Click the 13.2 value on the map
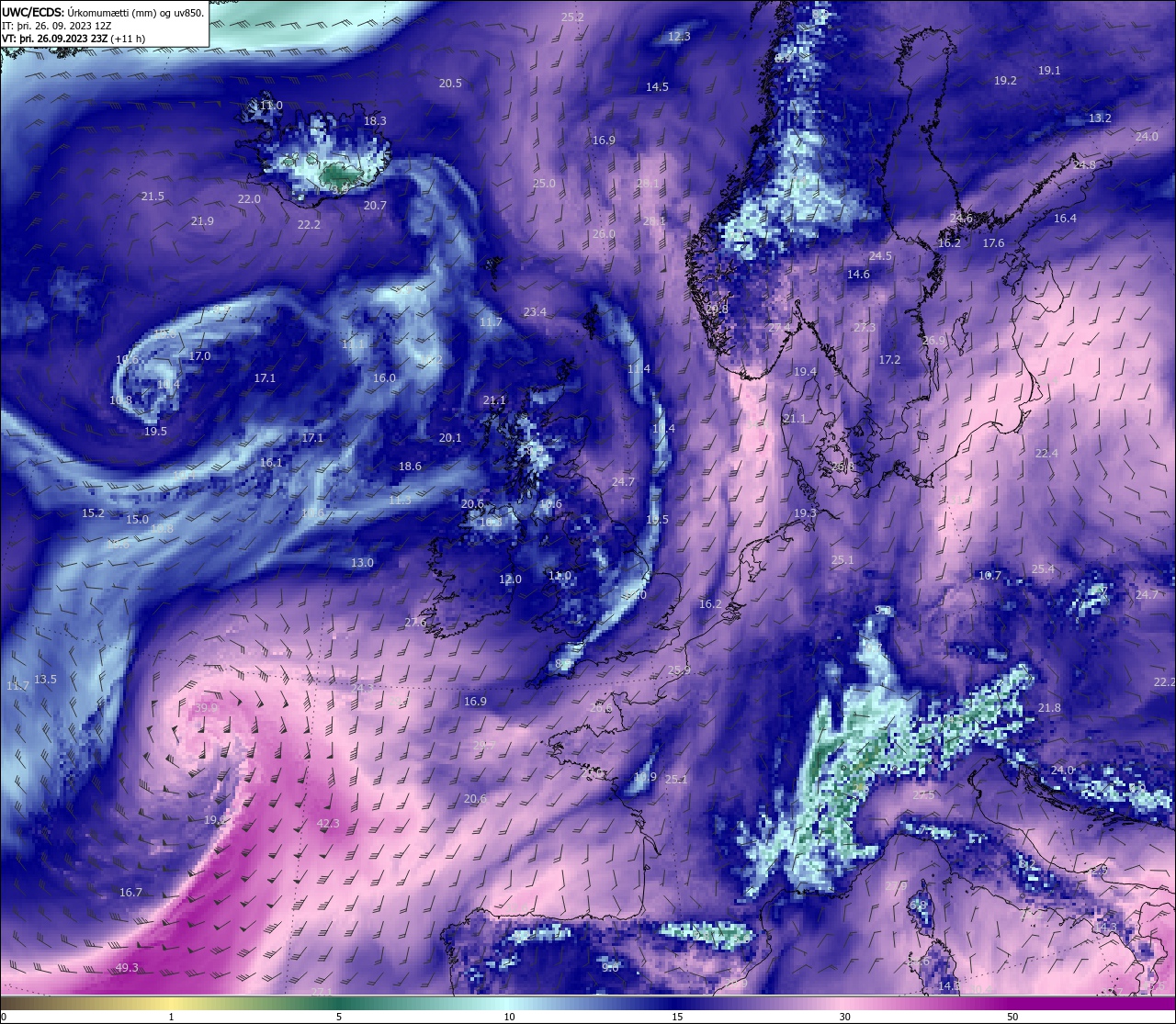Screen dimensions: 1176x1024 1100,118
